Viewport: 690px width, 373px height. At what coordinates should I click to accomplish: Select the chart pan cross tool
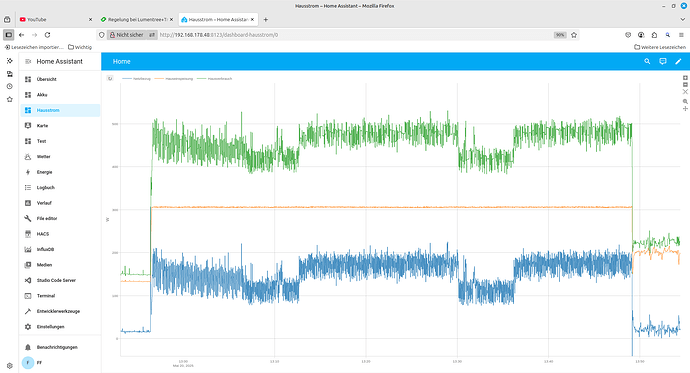coord(685,108)
